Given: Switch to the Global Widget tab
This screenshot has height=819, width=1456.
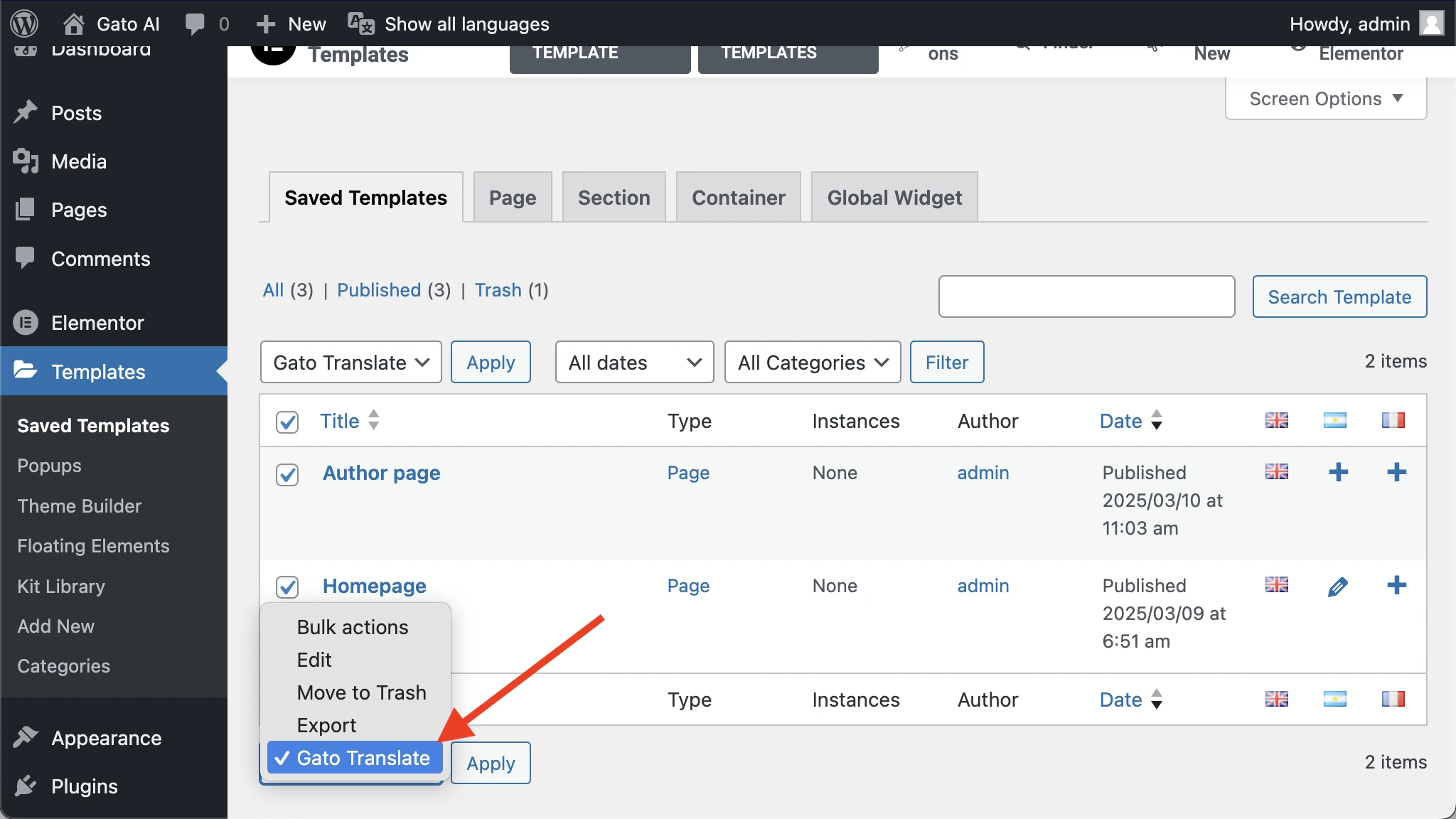Looking at the screenshot, I should click(x=894, y=198).
